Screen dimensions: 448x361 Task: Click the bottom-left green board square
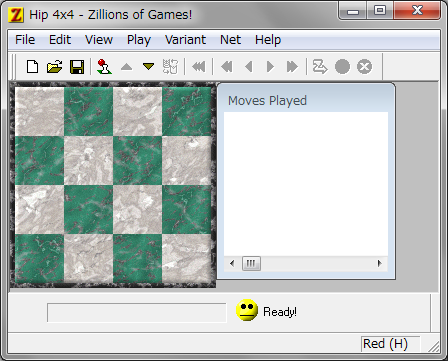(x=39, y=258)
